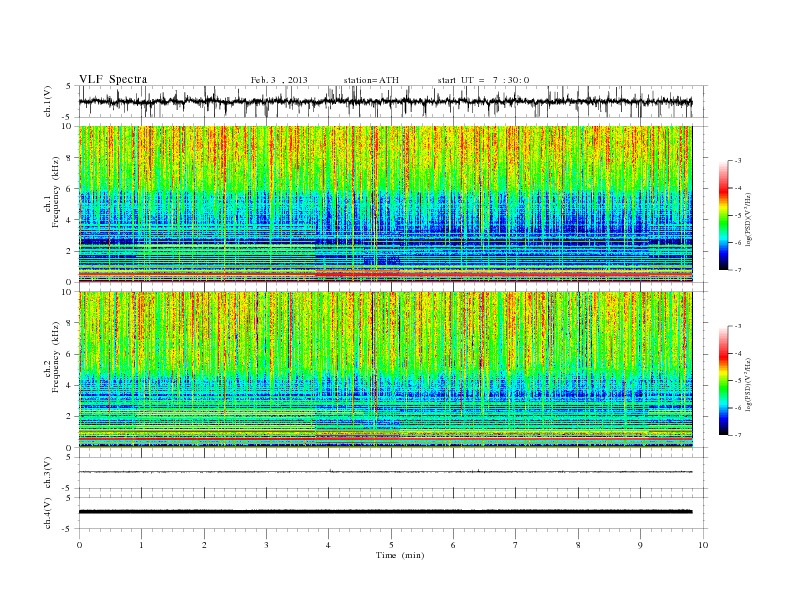Screen dimensions: 792x612
Task: Click the ch.1 spectrogram plot area
Action: tap(386, 204)
